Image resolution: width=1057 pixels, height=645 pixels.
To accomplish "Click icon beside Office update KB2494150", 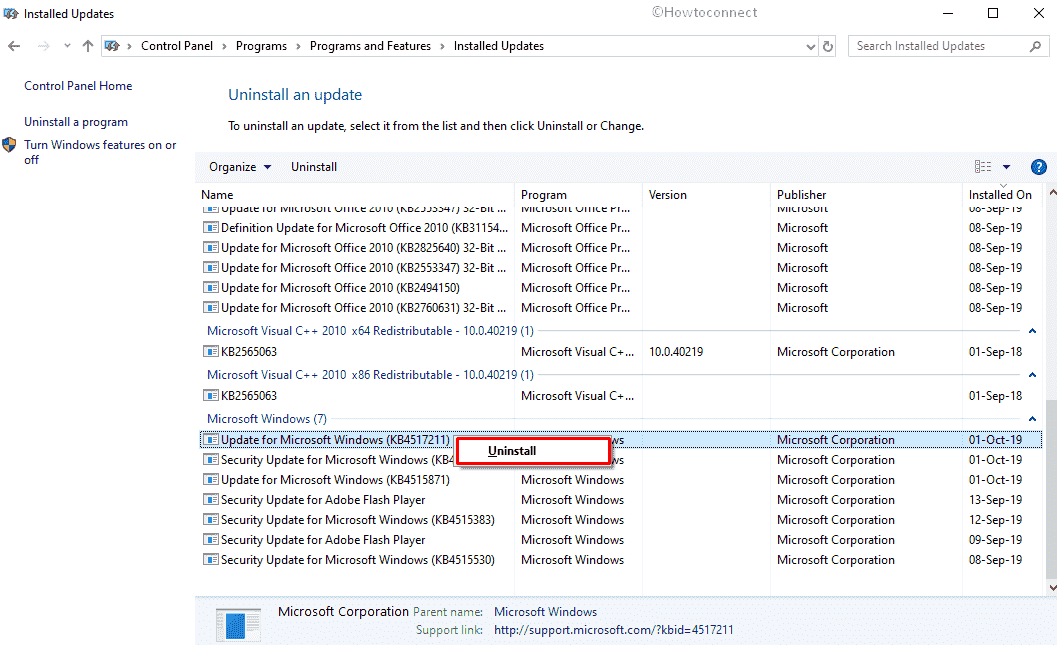I will [x=211, y=288].
